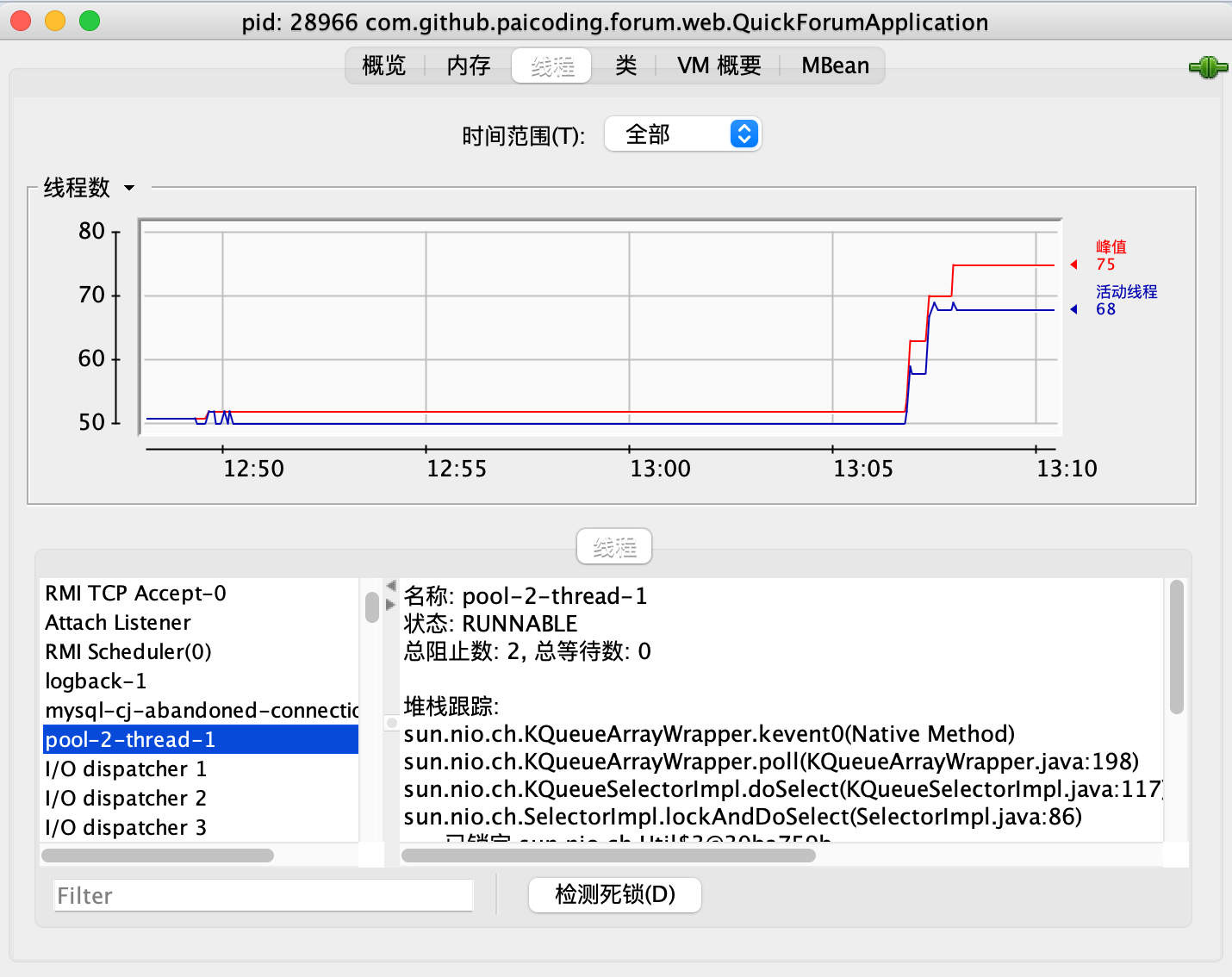The height and width of the screenshot is (977, 1232).
Task: Click the thread Filter input field
Action: pos(264,896)
